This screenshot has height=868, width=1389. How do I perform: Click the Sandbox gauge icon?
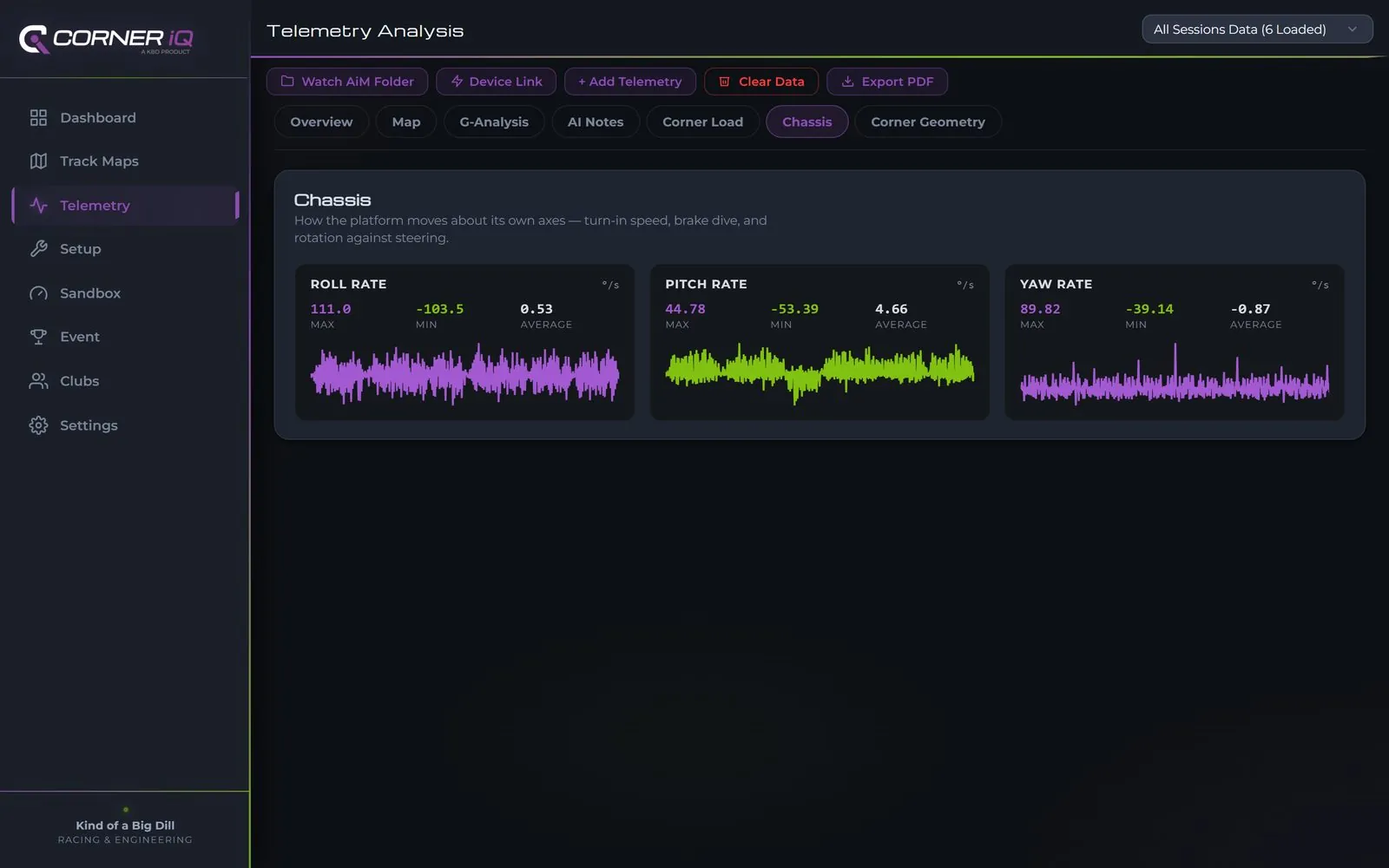(x=38, y=293)
